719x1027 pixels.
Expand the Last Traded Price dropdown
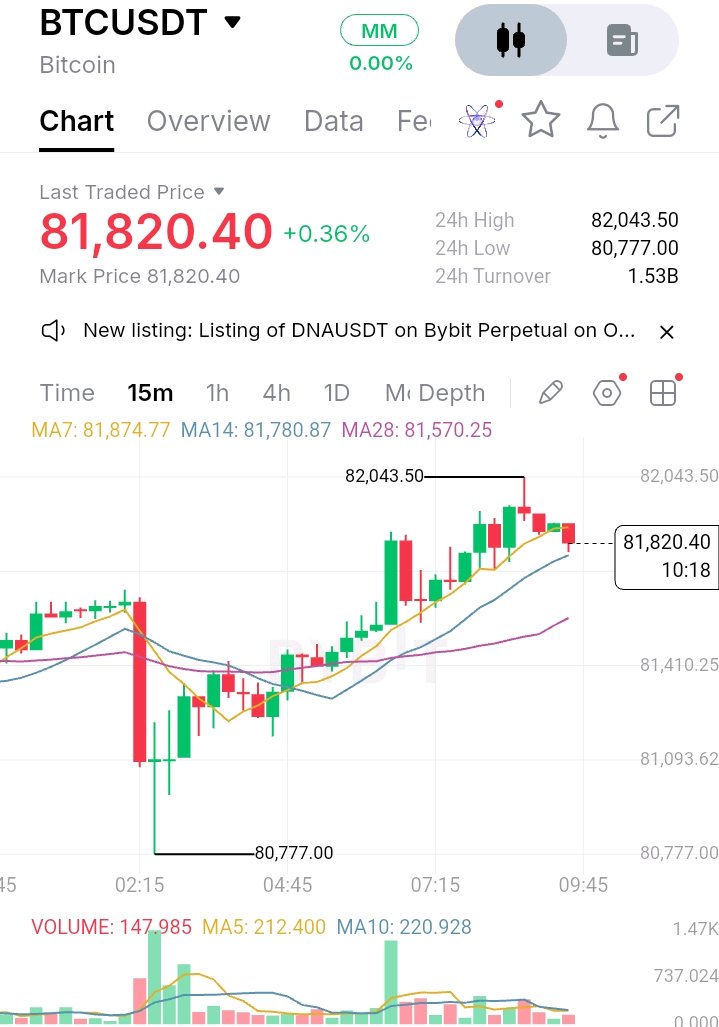(219, 192)
